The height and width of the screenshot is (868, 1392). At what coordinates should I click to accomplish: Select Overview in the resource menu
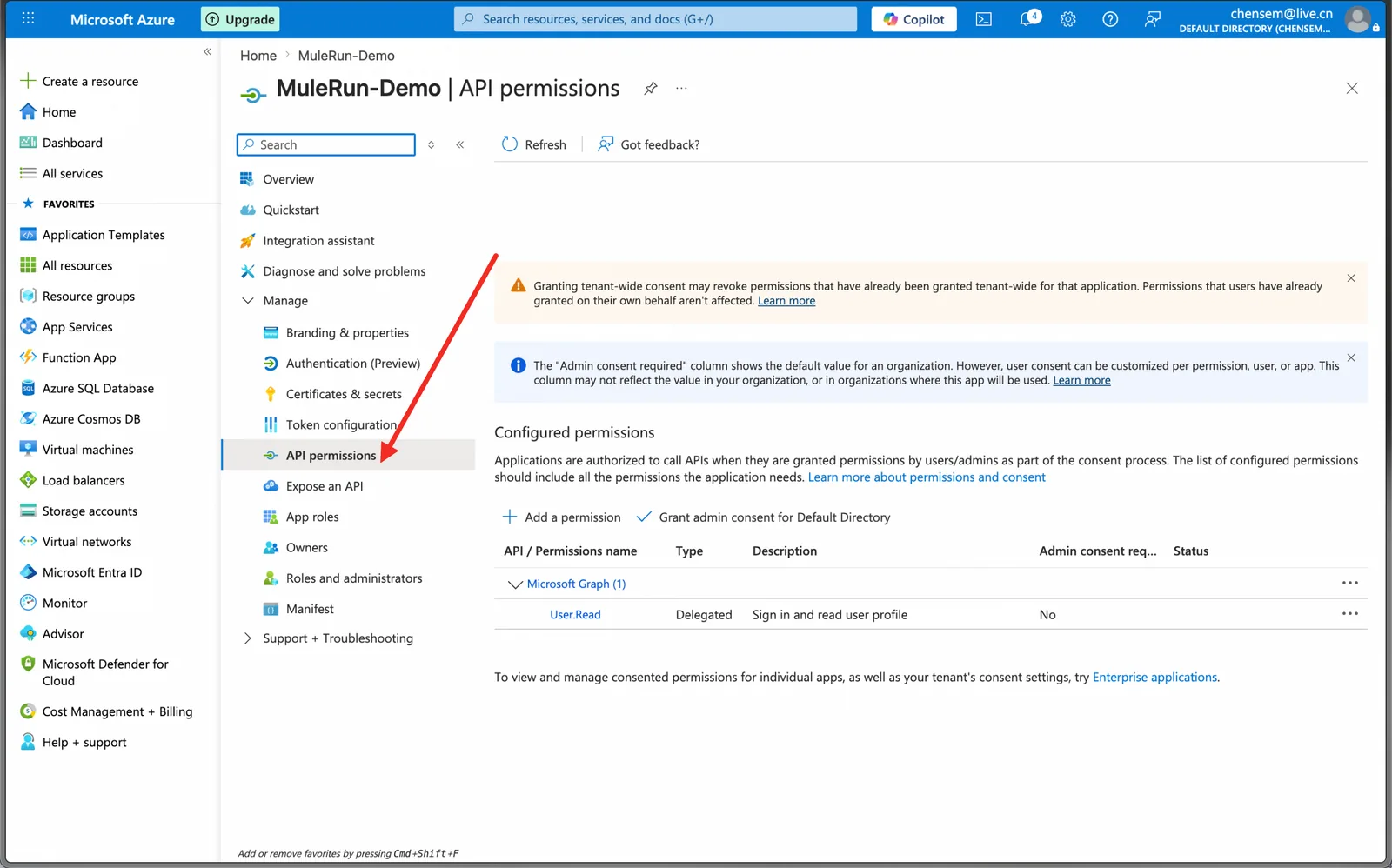pos(277,179)
